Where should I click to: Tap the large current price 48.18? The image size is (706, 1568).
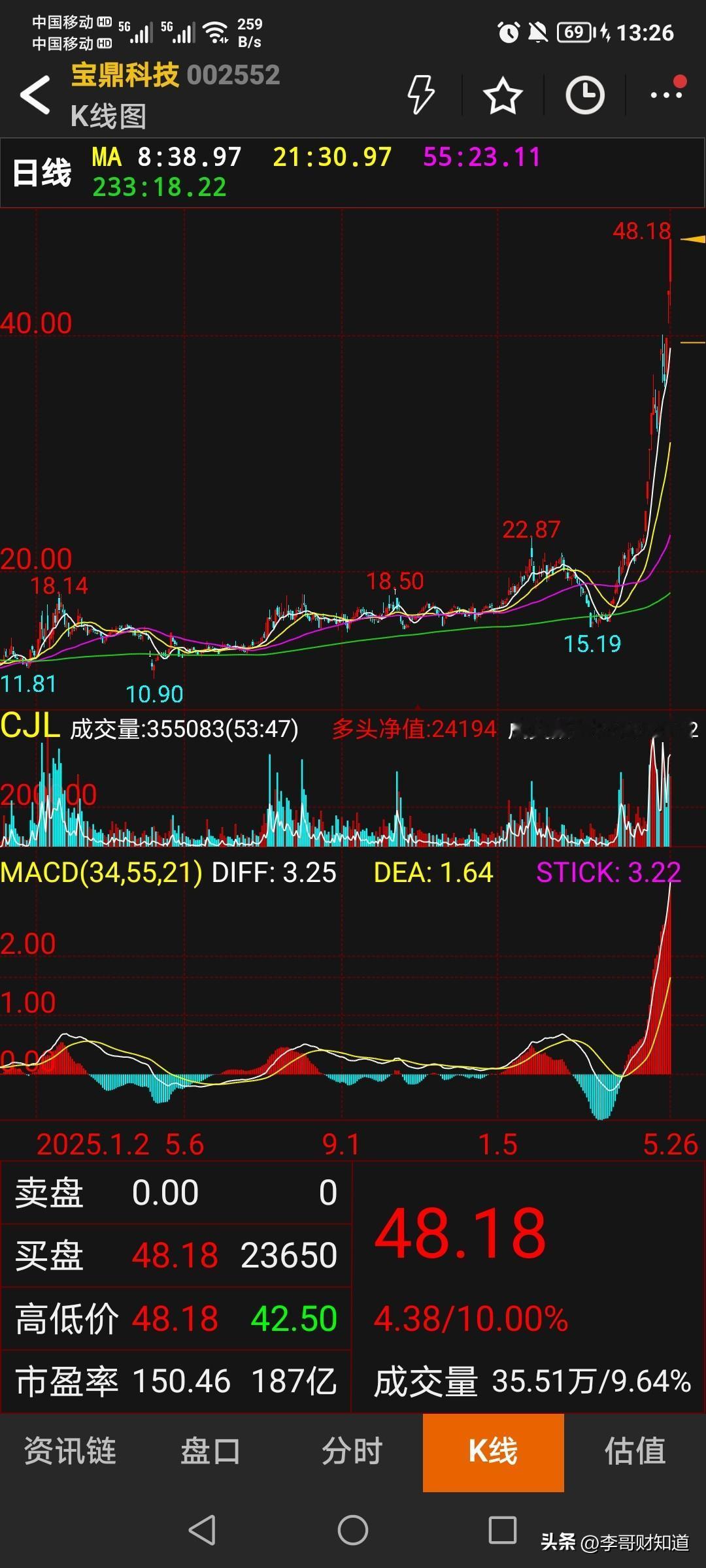[x=460, y=1233]
